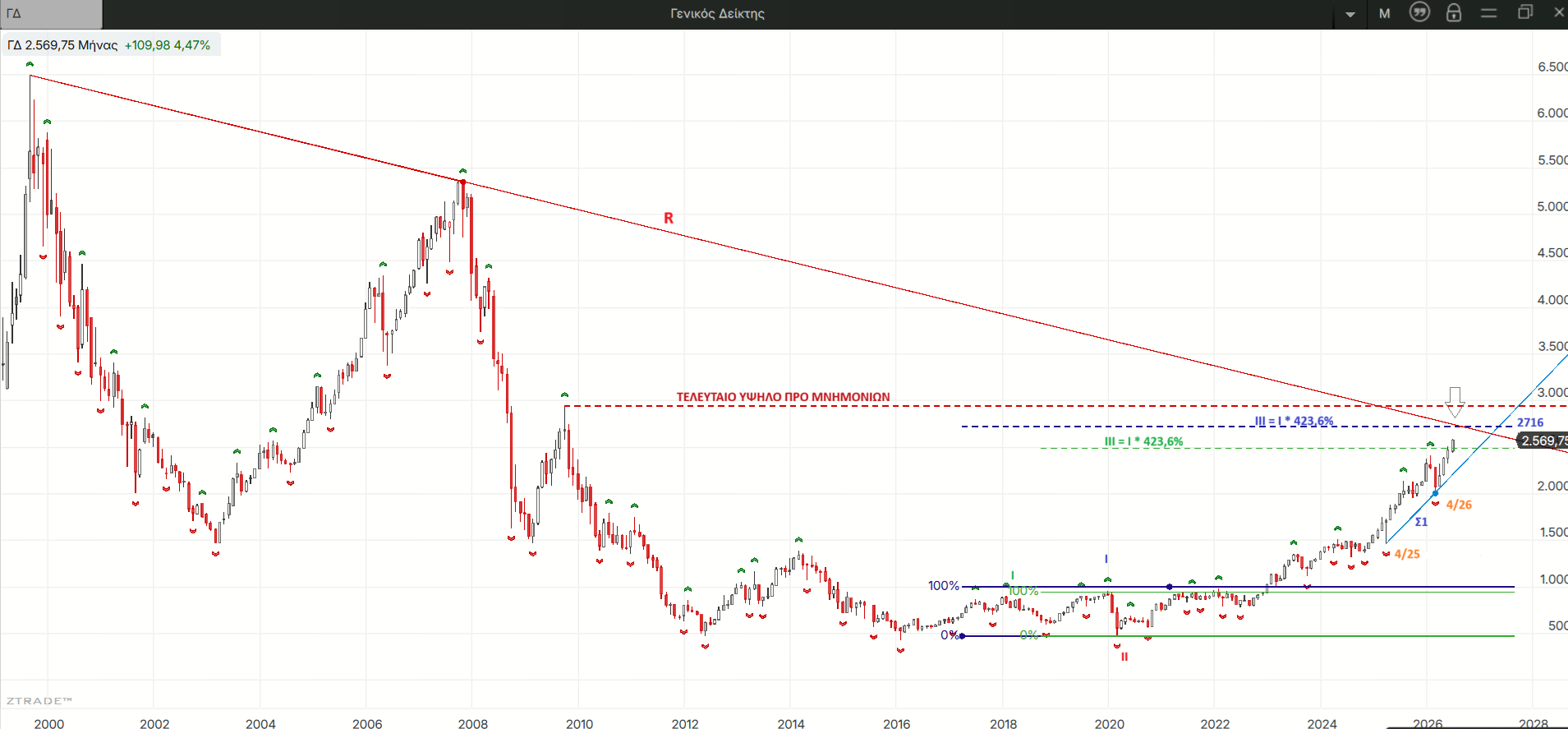Select the green III = I * 423,6% label
This screenshot has height=729, width=1568.
(1143, 441)
